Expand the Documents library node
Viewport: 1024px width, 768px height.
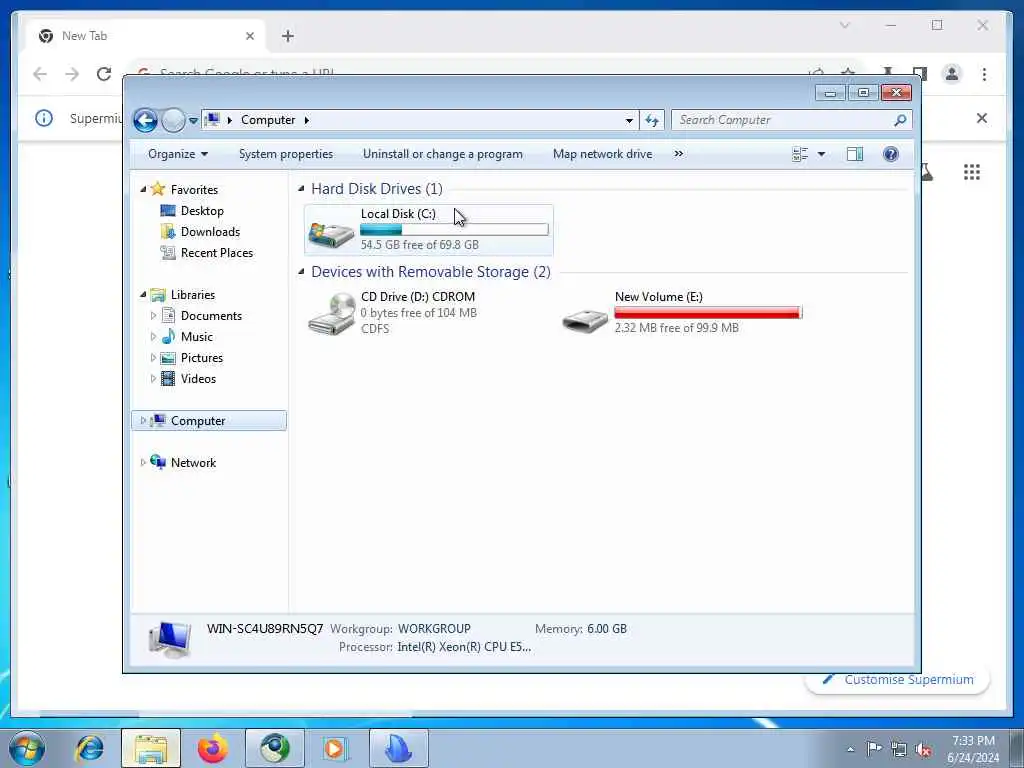point(153,316)
